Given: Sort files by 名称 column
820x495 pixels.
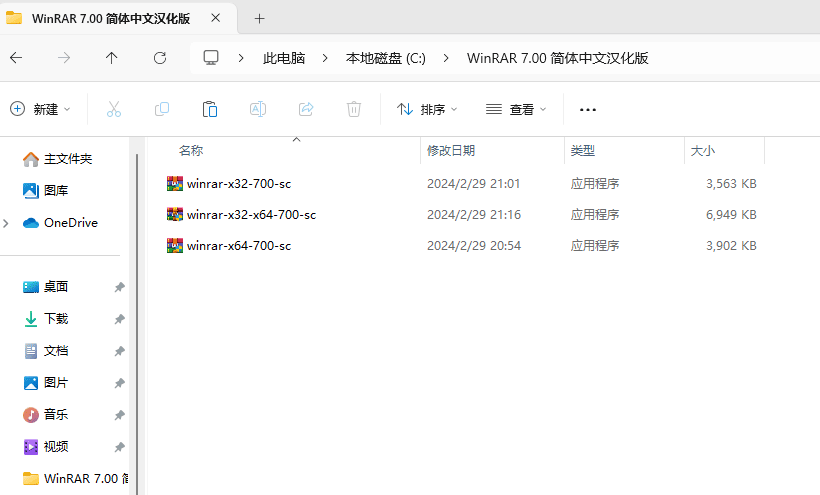Looking at the screenshot, I should click(191, 151).
